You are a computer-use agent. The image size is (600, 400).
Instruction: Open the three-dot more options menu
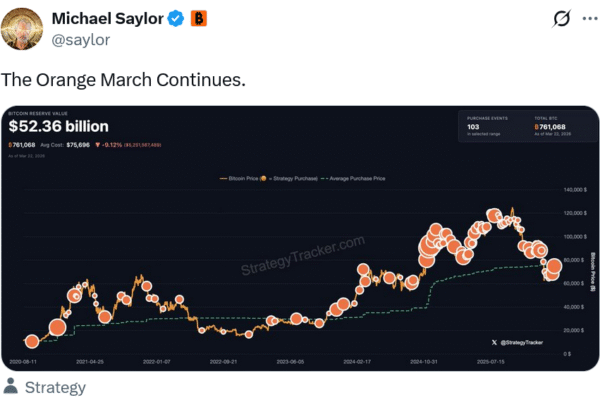[586, 19]
